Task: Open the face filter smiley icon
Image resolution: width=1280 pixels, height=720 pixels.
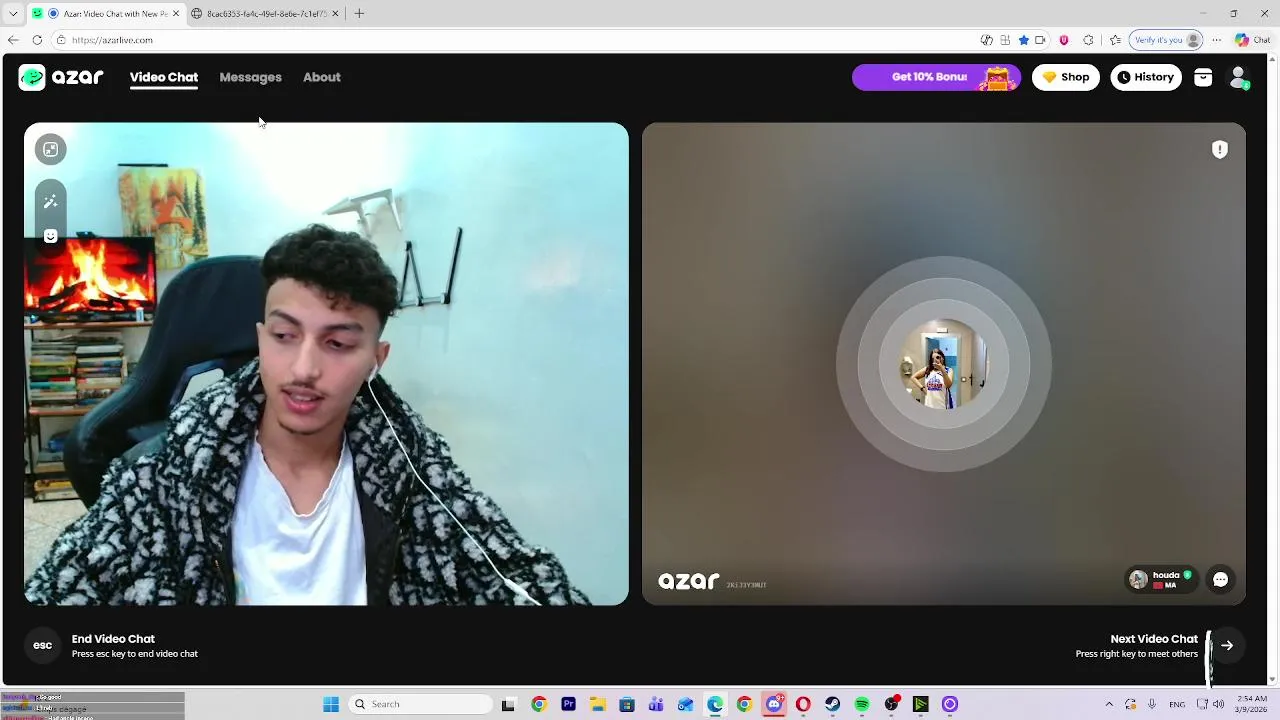Action: point(50,236)
